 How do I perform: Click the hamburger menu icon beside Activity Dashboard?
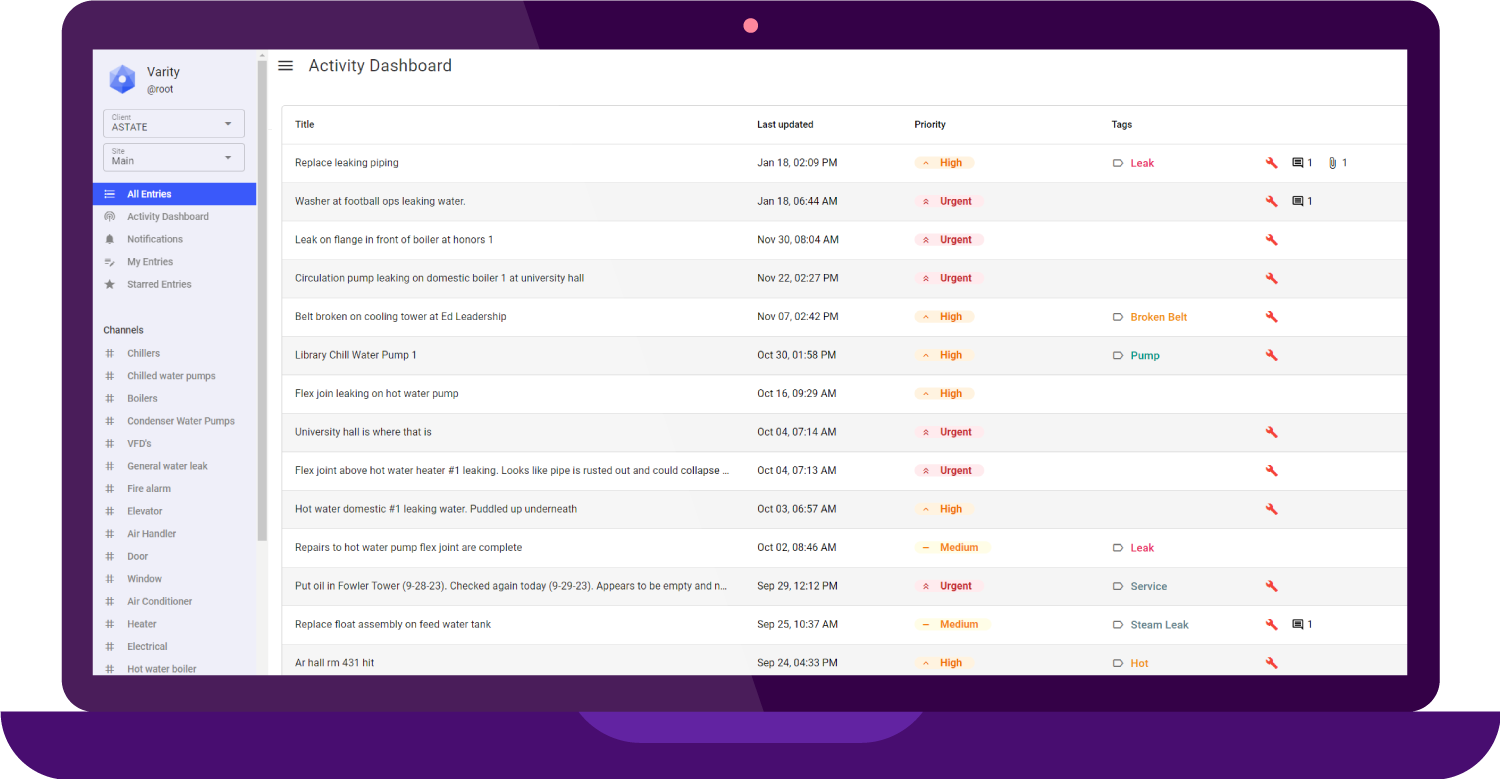[285, 66]
